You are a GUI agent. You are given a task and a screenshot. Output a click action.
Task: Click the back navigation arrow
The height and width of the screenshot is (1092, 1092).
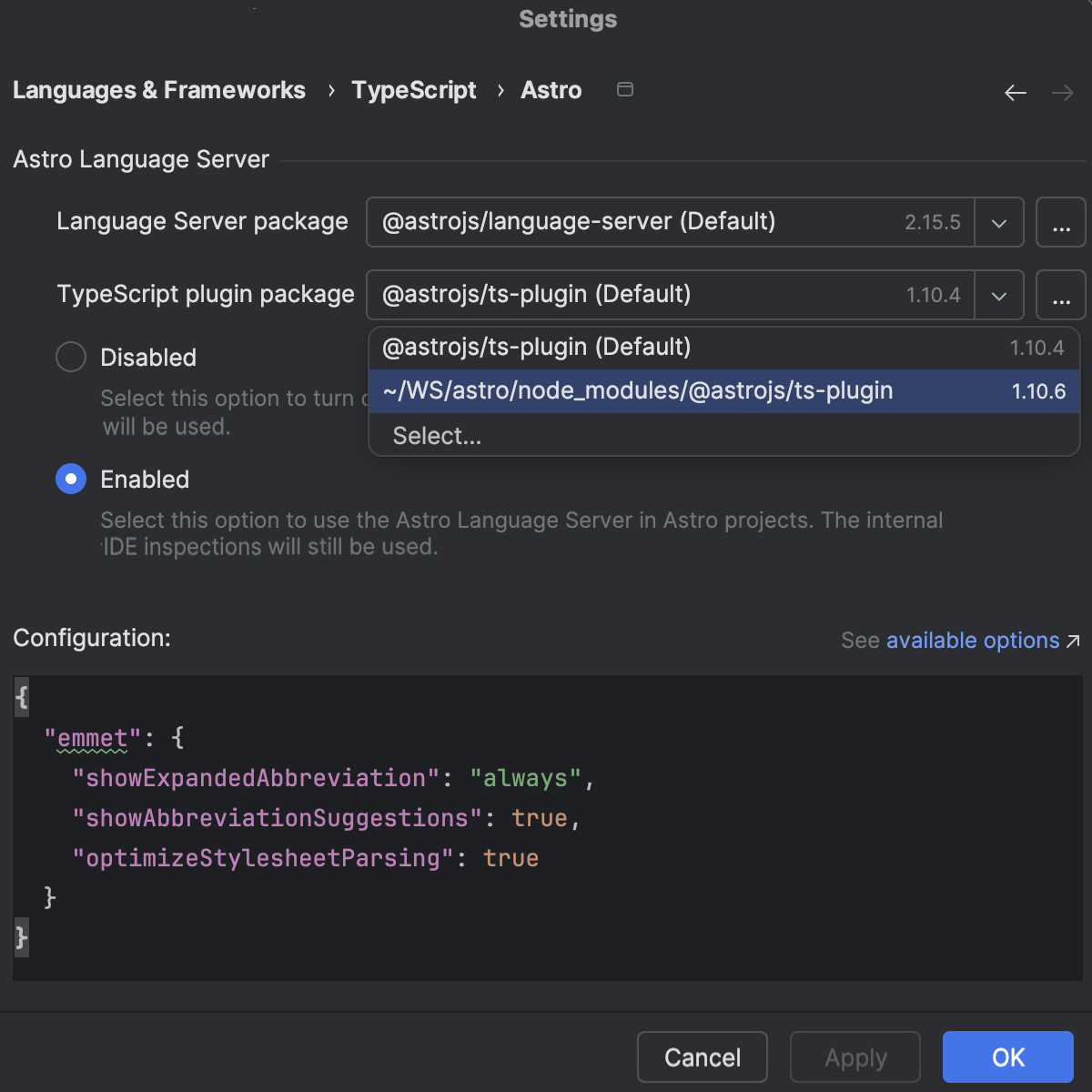coord(1016,93)
